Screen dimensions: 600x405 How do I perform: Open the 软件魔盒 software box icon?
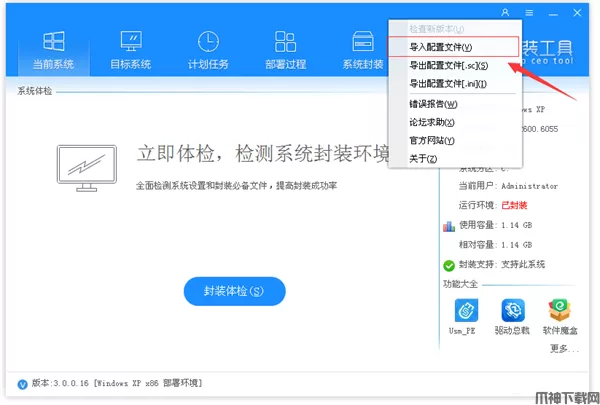(559, 310)
